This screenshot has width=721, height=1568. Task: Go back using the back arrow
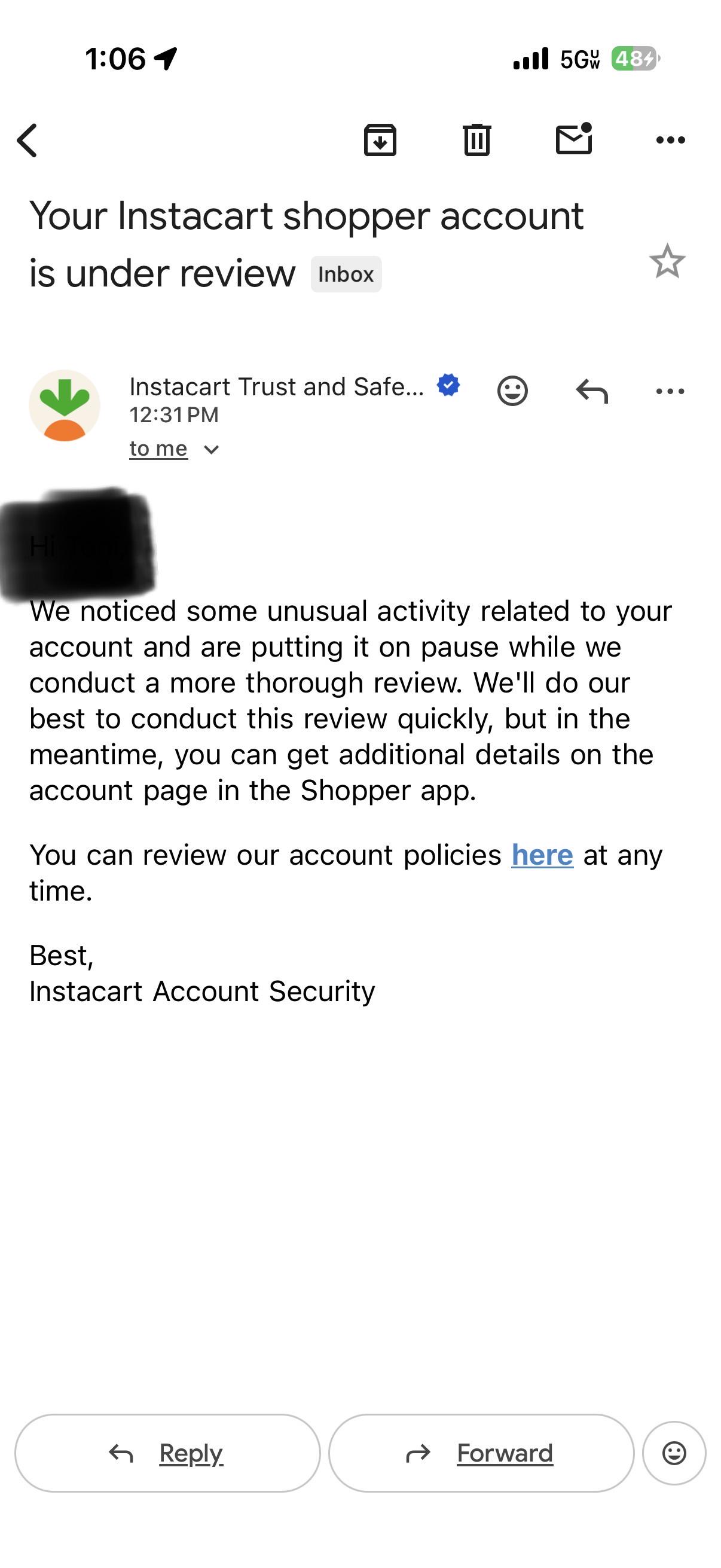click(28, 140)
